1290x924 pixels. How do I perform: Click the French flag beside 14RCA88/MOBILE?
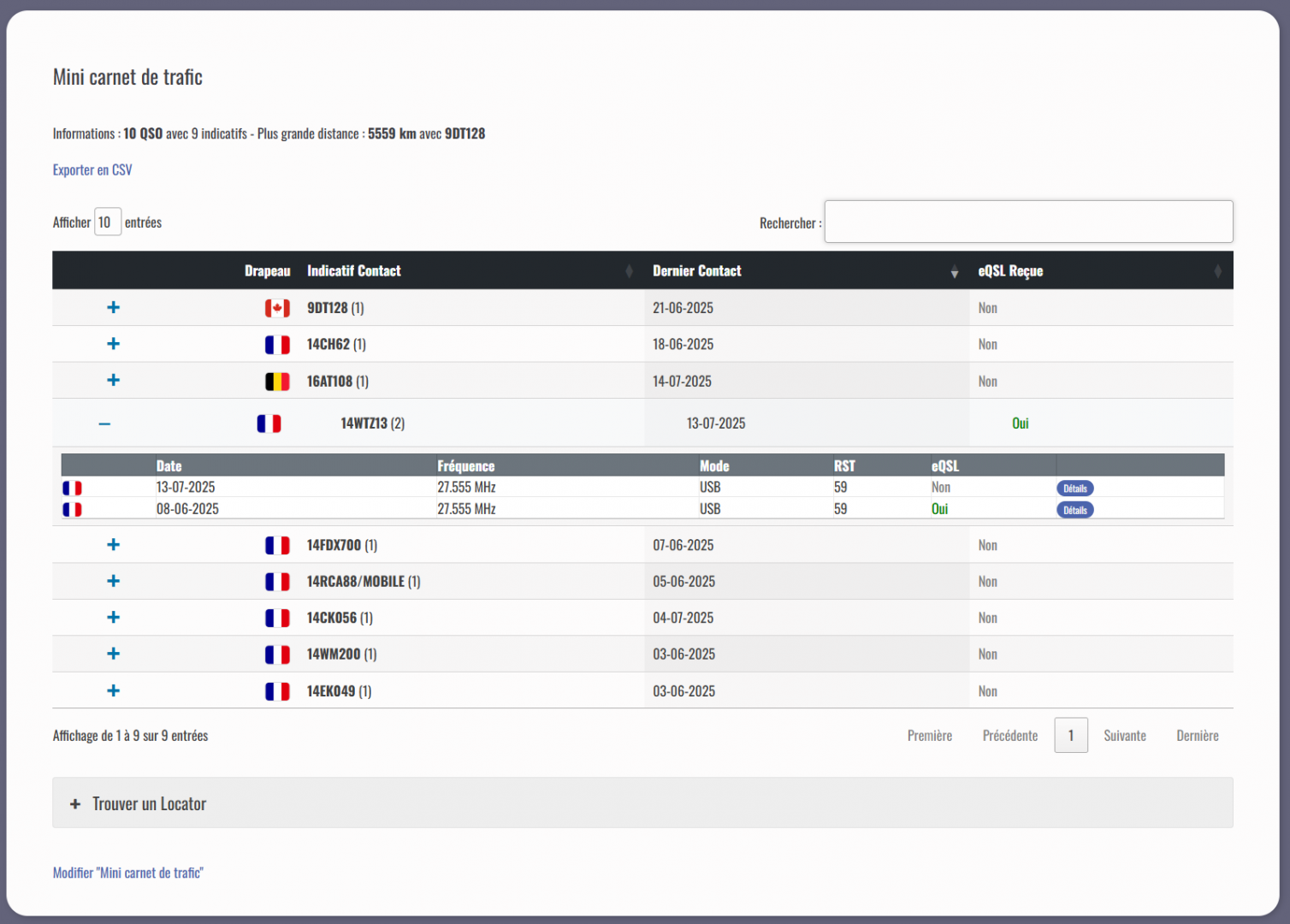(277, 582)
